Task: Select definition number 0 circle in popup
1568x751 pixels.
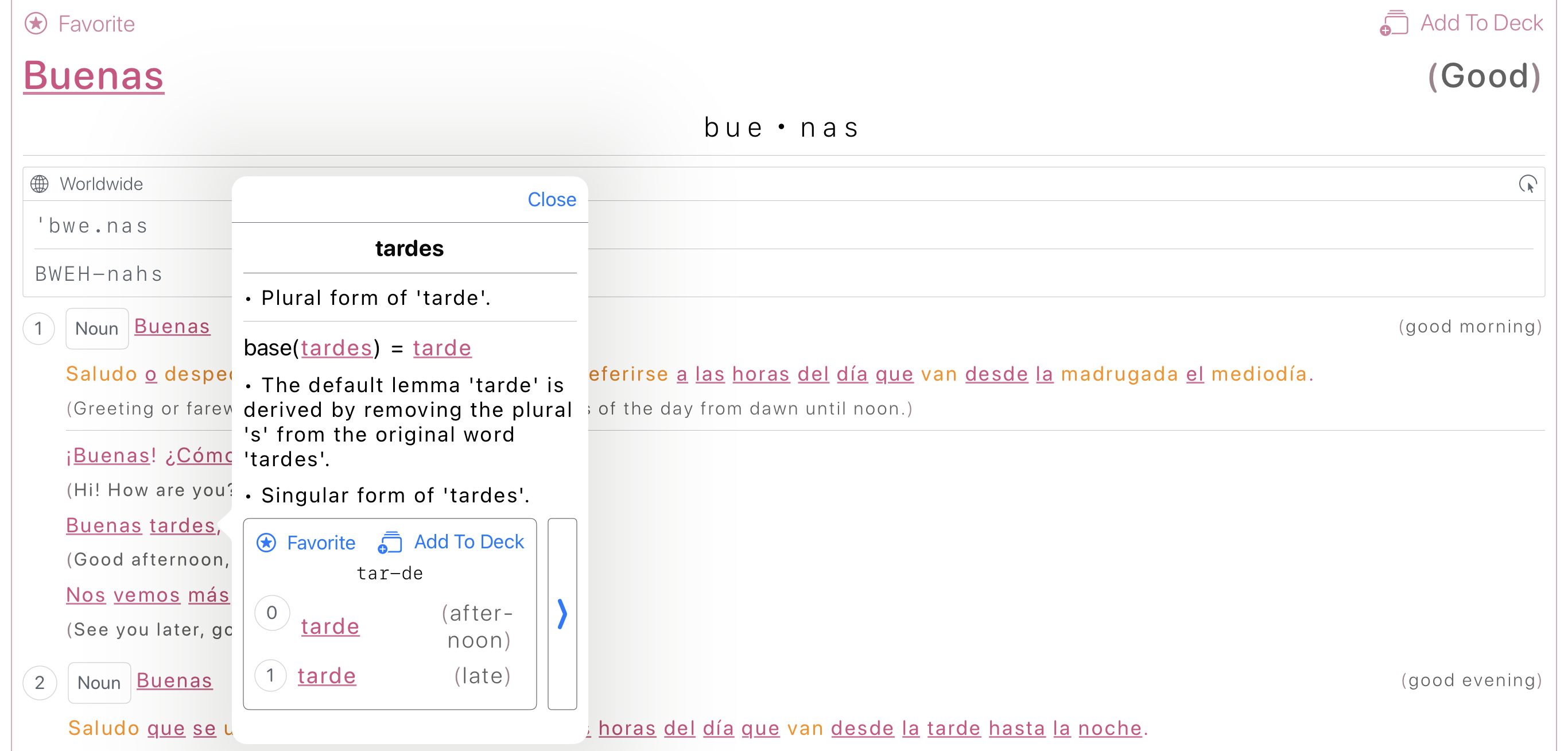Action: click(x=271, y=612)
